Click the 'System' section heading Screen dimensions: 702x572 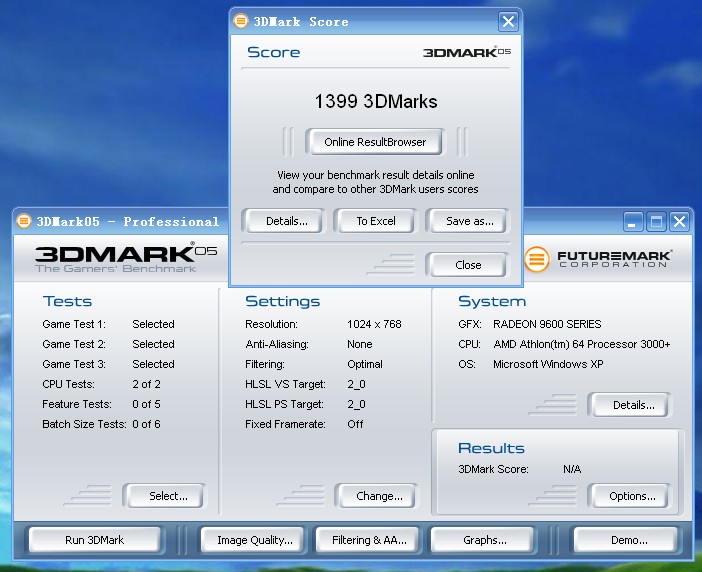click(x=492, y=301)
